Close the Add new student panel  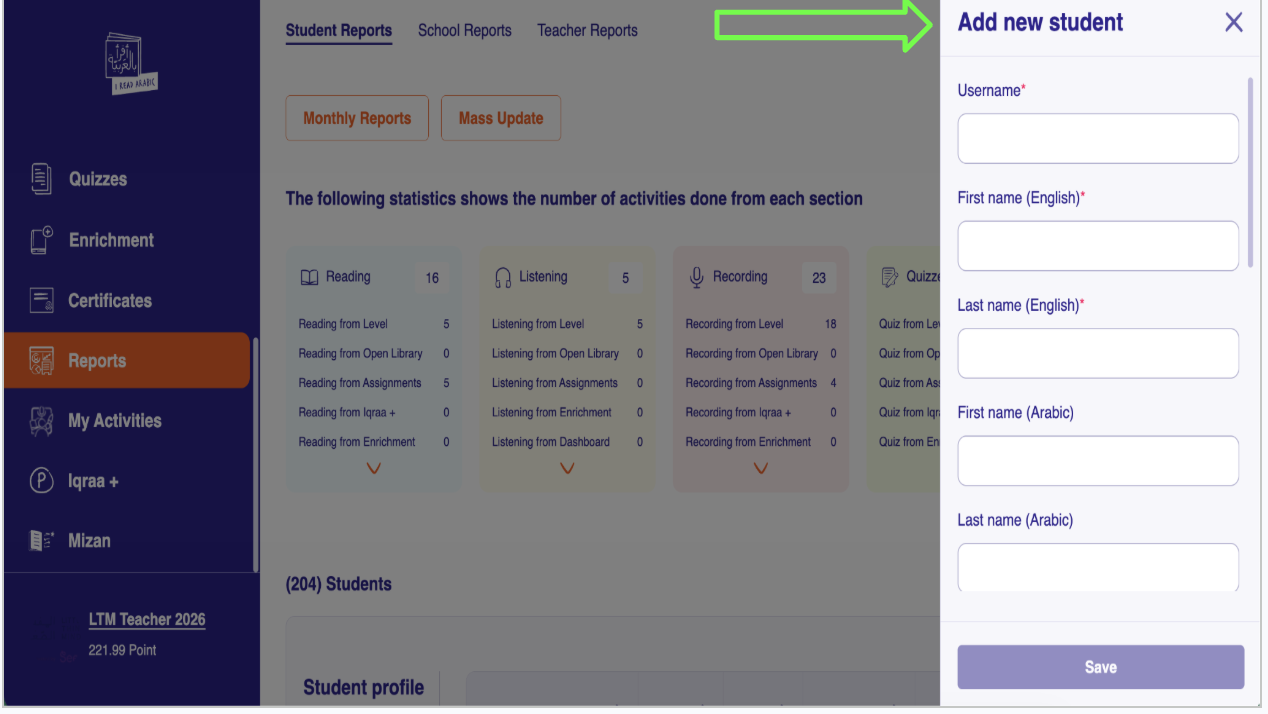point(1233,23)
